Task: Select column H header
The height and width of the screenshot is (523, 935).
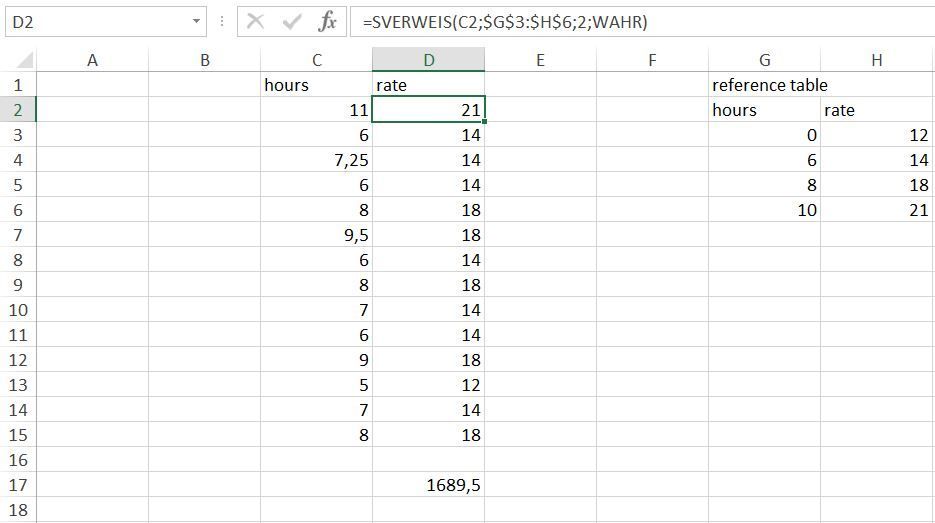Action: click(x=877, y=60)
